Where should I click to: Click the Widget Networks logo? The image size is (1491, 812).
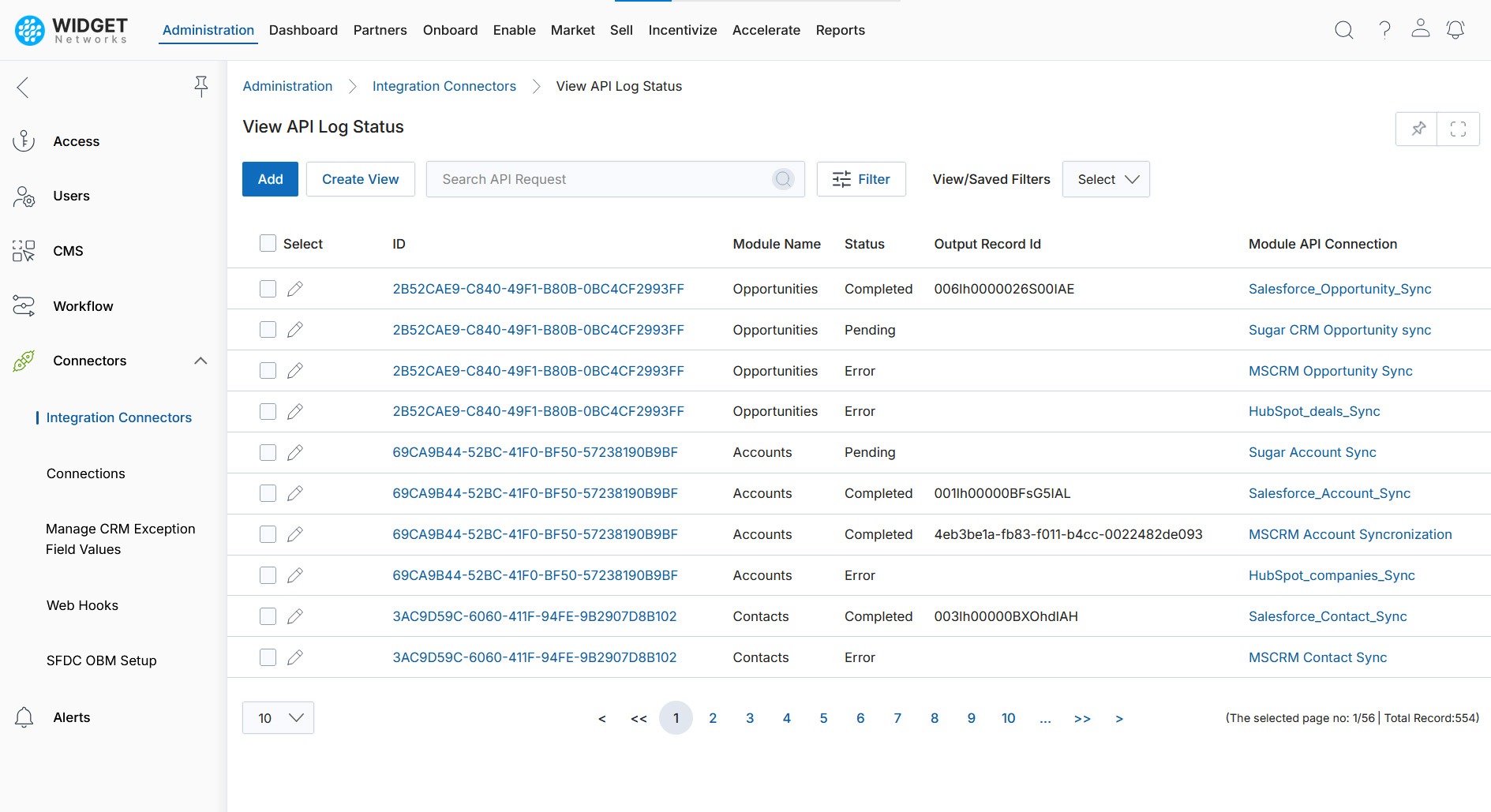pyautogui.click(x=71, y=30)
